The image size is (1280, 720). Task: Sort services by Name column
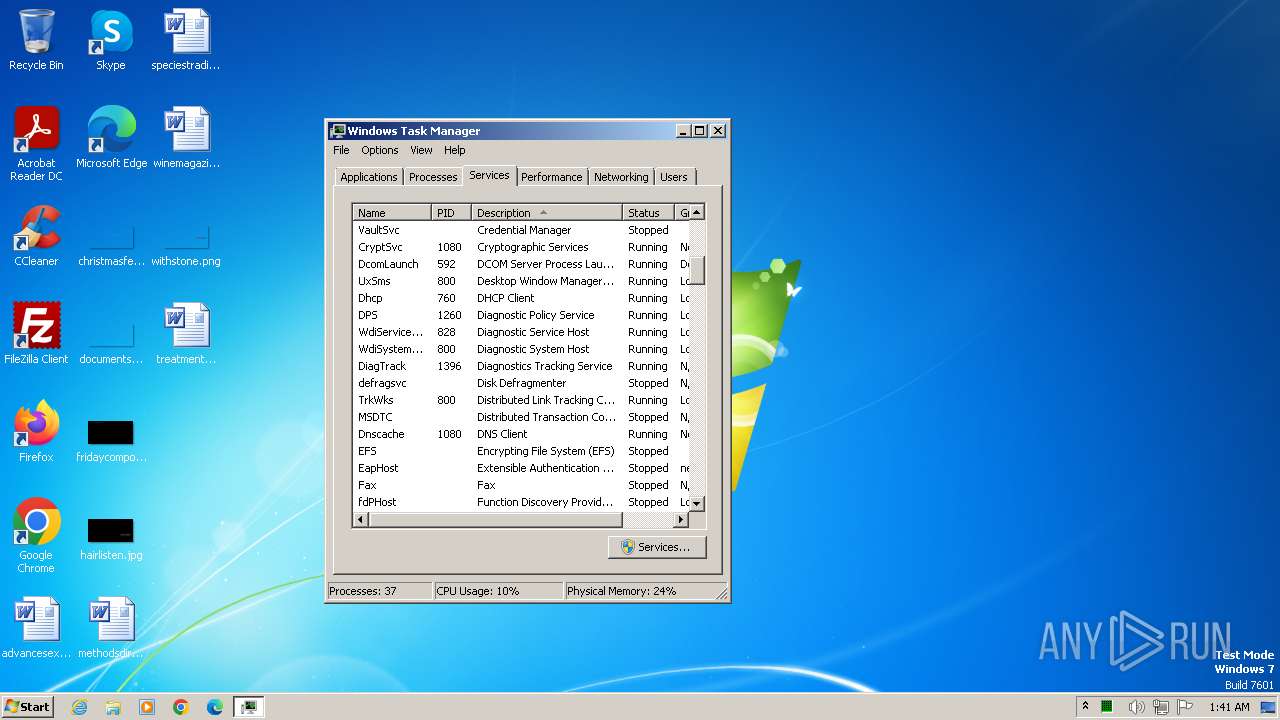(x=392, y=213)
